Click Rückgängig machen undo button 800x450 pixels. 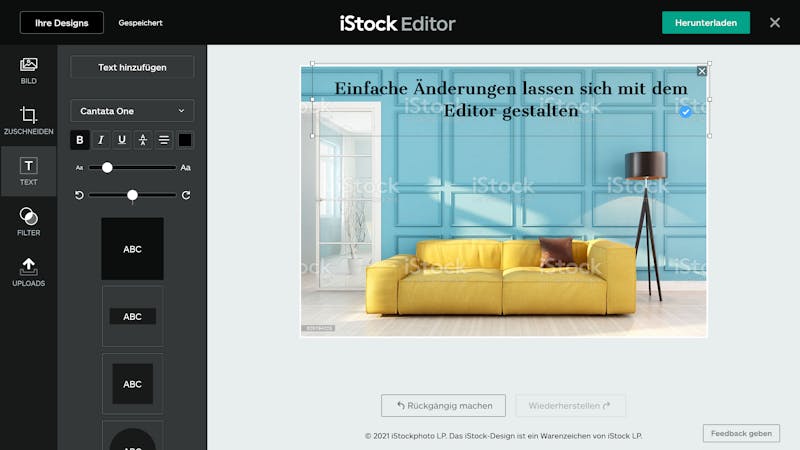pyautogui.click(x=443, y=406)
